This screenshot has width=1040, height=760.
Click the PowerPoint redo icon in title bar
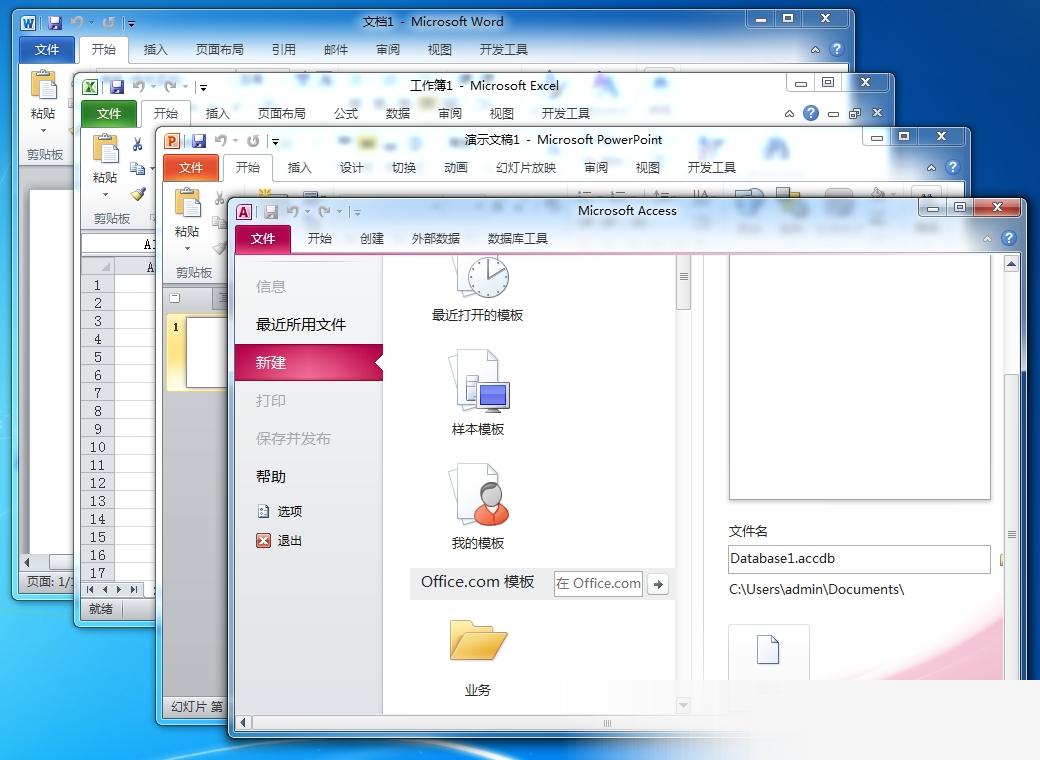point(253,141)
